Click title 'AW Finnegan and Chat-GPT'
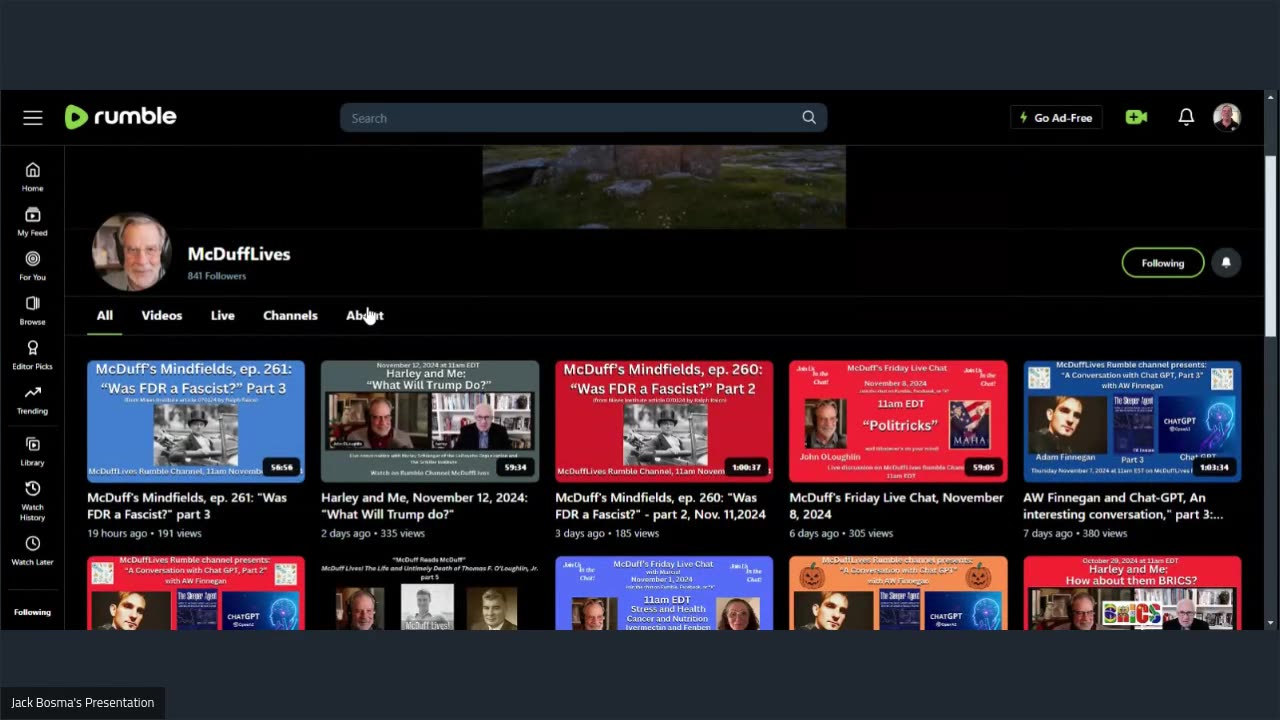The height and width of the screenshot is (720, 1280). click(1123, 505)
